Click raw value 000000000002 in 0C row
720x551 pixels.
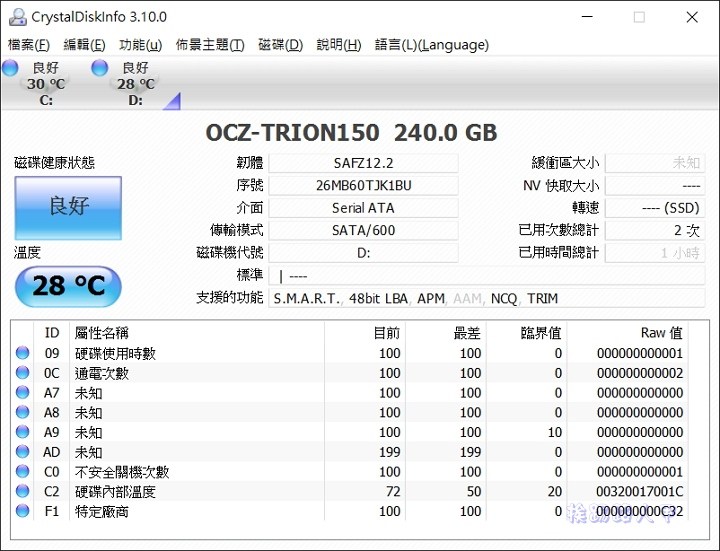click(x=640, y=373)
